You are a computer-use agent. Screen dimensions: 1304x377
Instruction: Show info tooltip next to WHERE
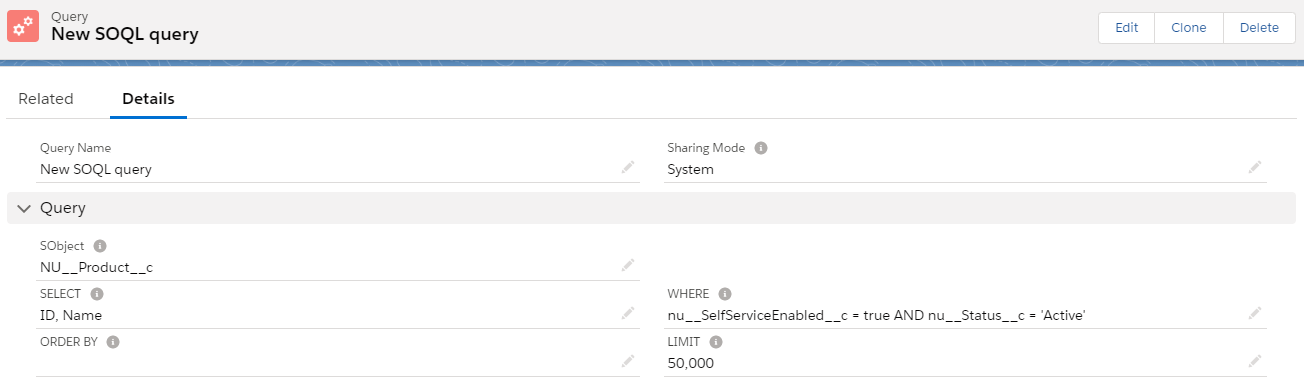coord(725,294)
